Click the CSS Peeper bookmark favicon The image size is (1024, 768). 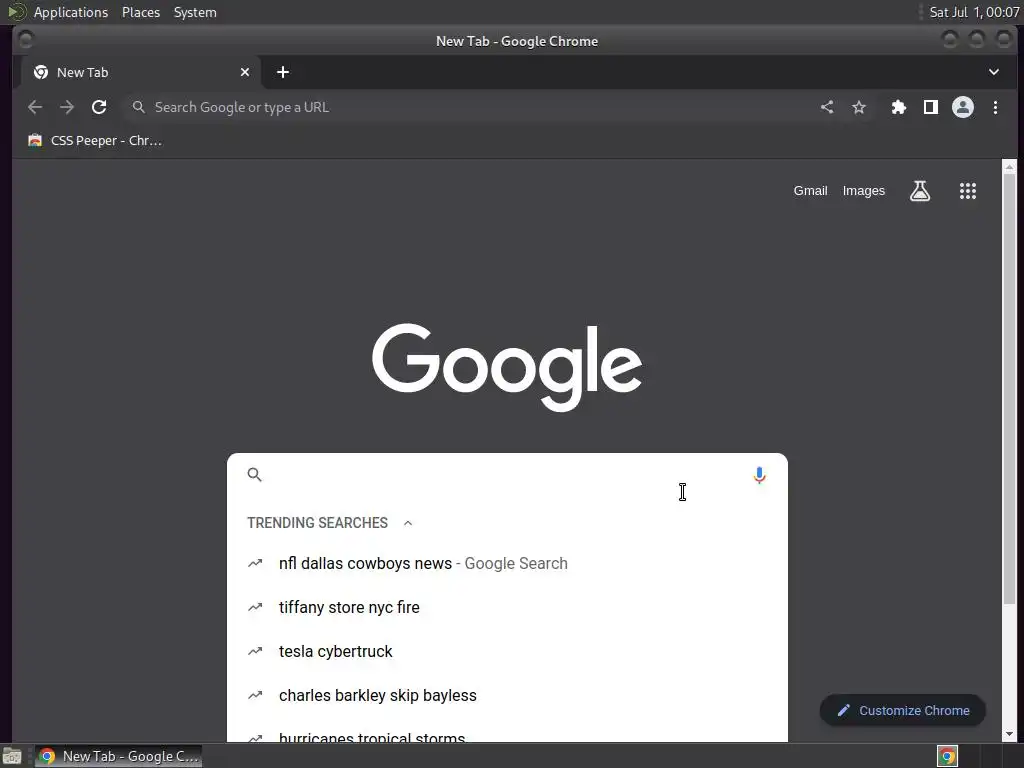point(35,140)
